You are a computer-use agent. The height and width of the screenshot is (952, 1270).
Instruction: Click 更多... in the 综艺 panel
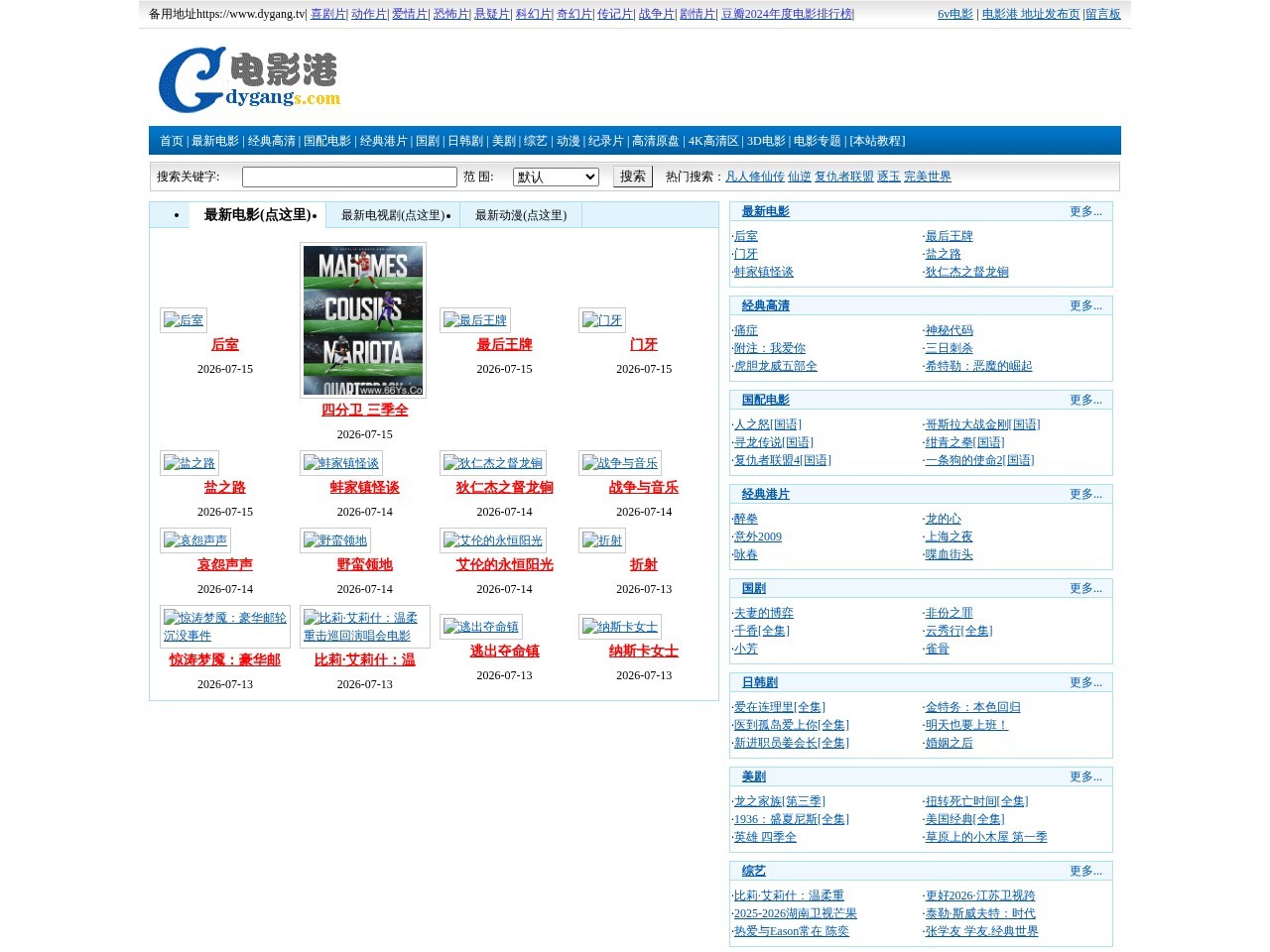click(1085, 871)
